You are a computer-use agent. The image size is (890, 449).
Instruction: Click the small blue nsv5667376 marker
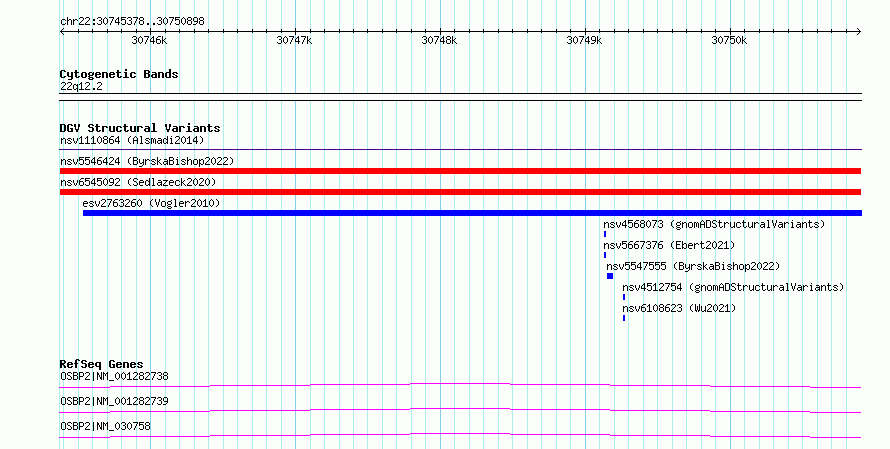(605, 255)
